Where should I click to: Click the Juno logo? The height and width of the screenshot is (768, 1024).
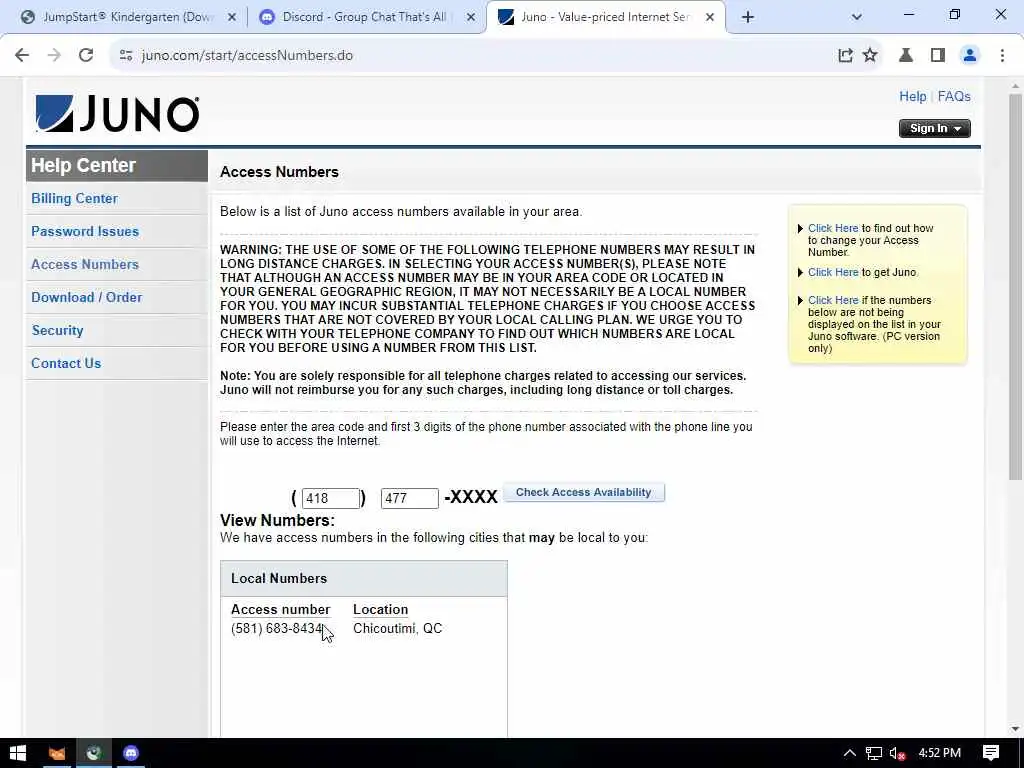click(118, 114)
